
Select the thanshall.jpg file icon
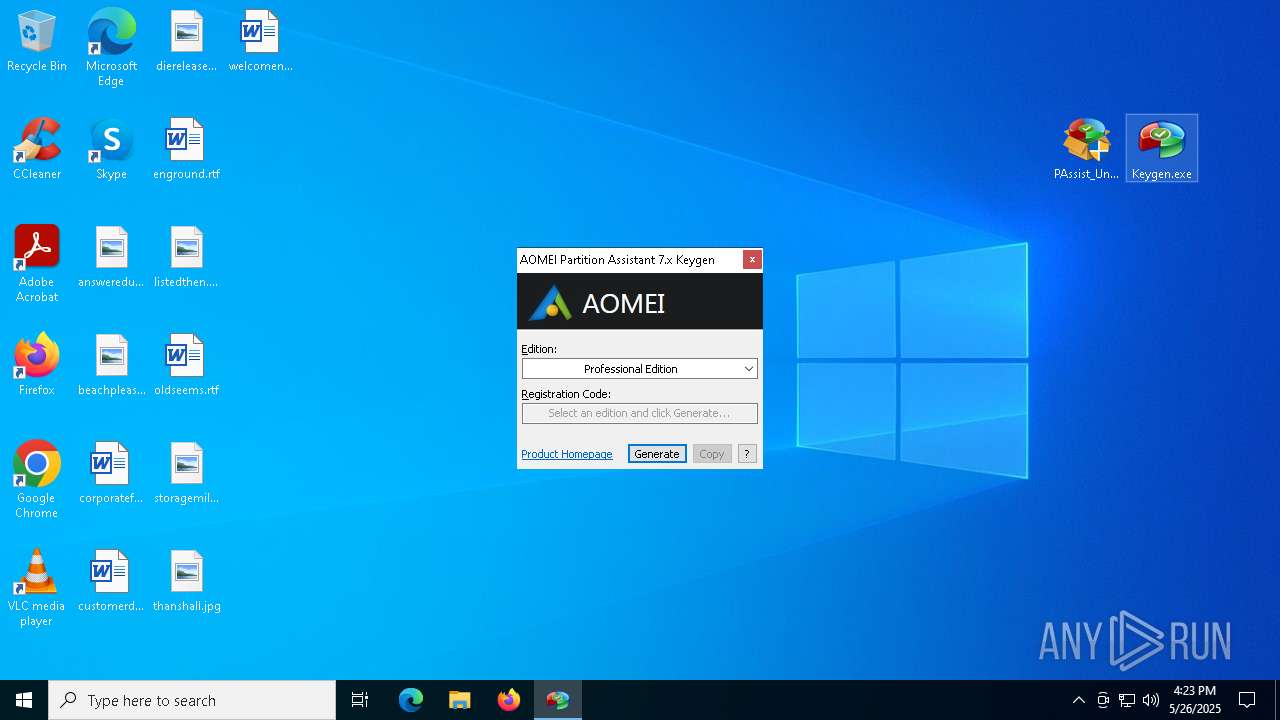click(x=186, y=582)
